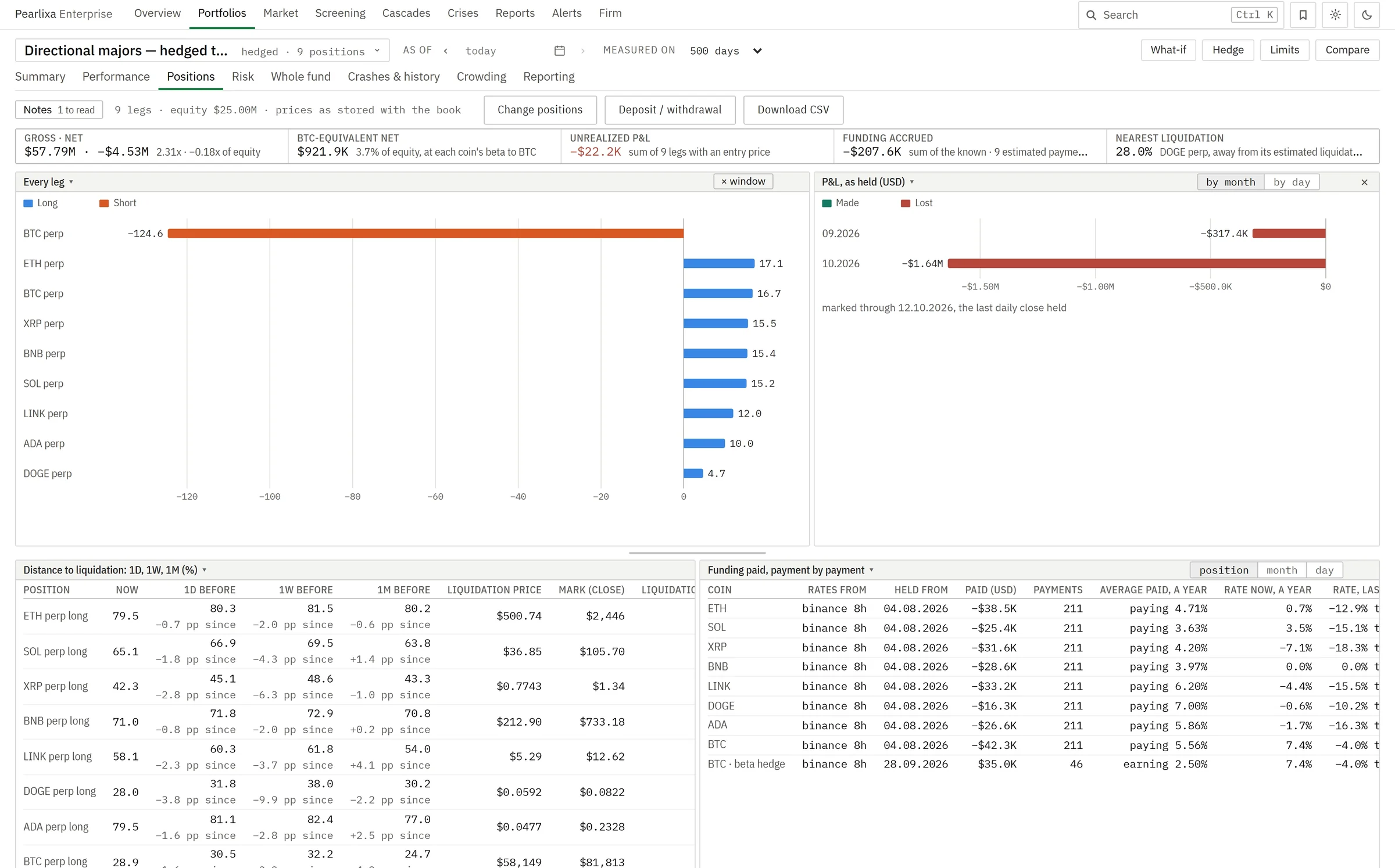Open the Reports top menu
The width and height of the screenshot is (1395, 868).
click(x=514, y=13)
